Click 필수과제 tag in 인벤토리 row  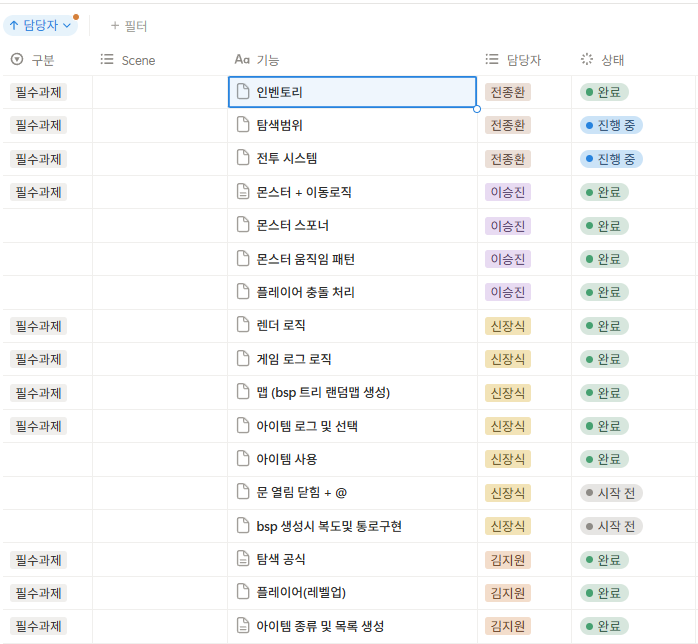coord(39,92)
